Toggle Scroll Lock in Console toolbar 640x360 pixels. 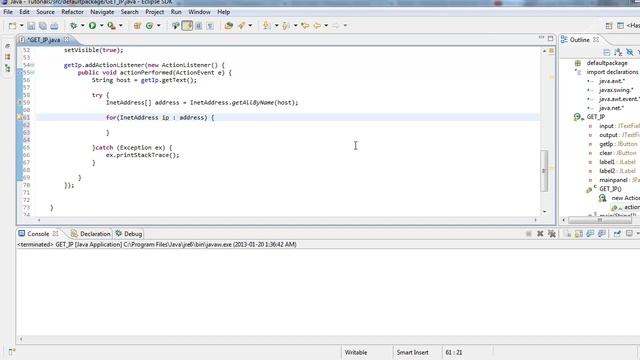[x=579, y=233]
